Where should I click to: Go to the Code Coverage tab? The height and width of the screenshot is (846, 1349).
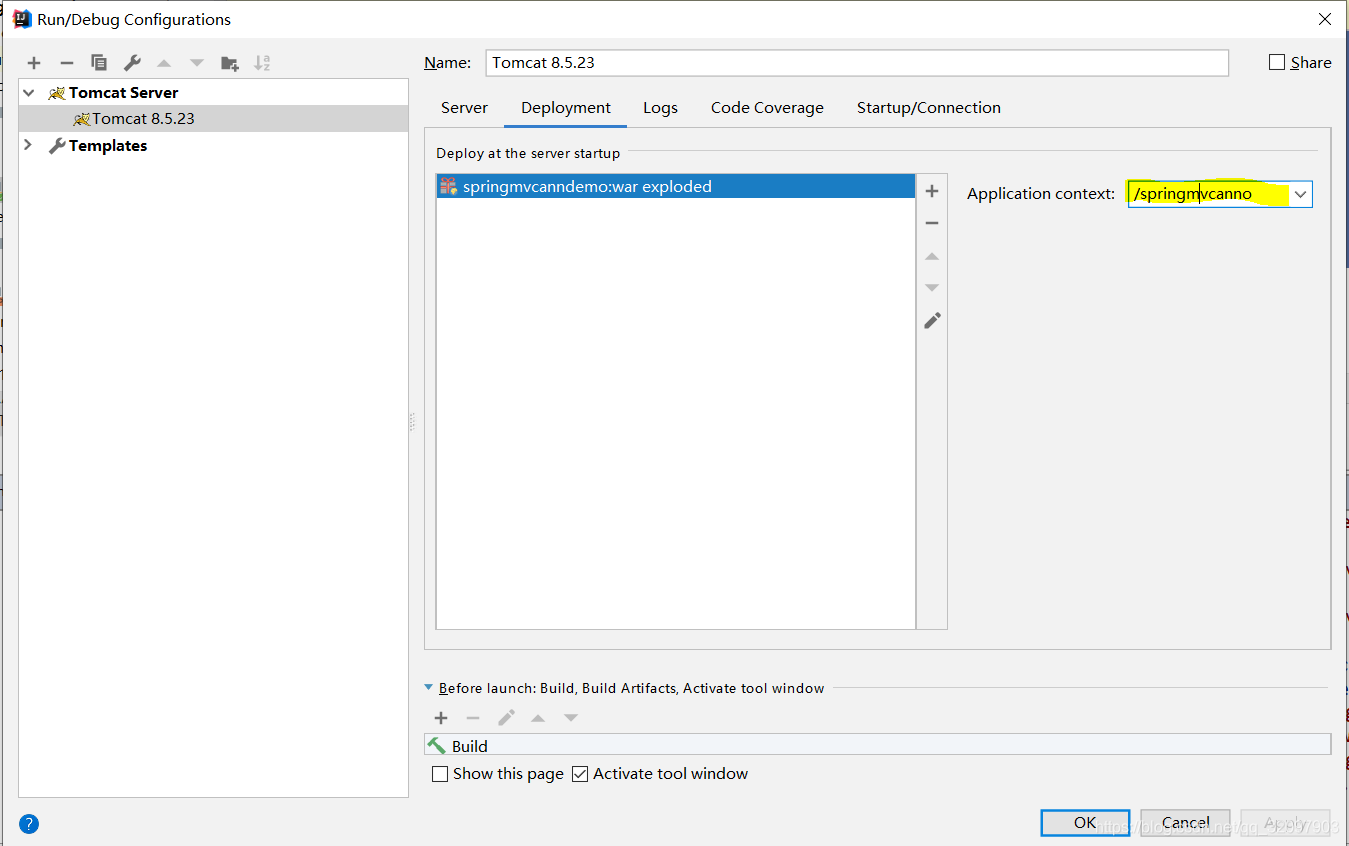pyautogui.click(x=767, y=108)
